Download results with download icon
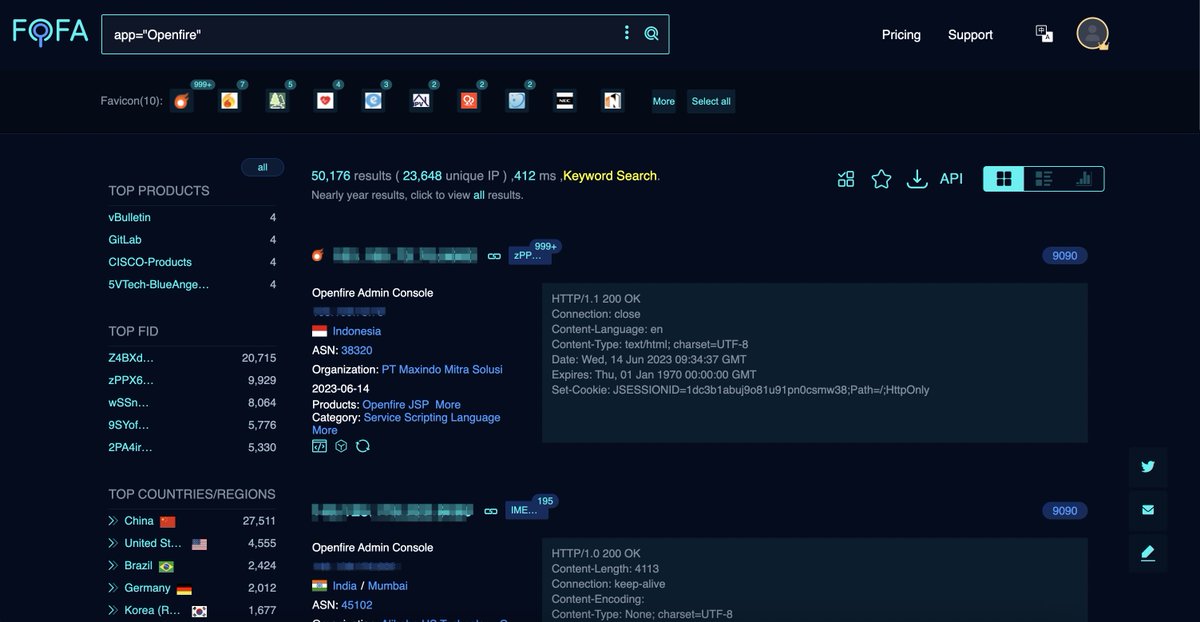Image resolution: width=1200 pixels, height=622 pixels. tap(917, 179)
